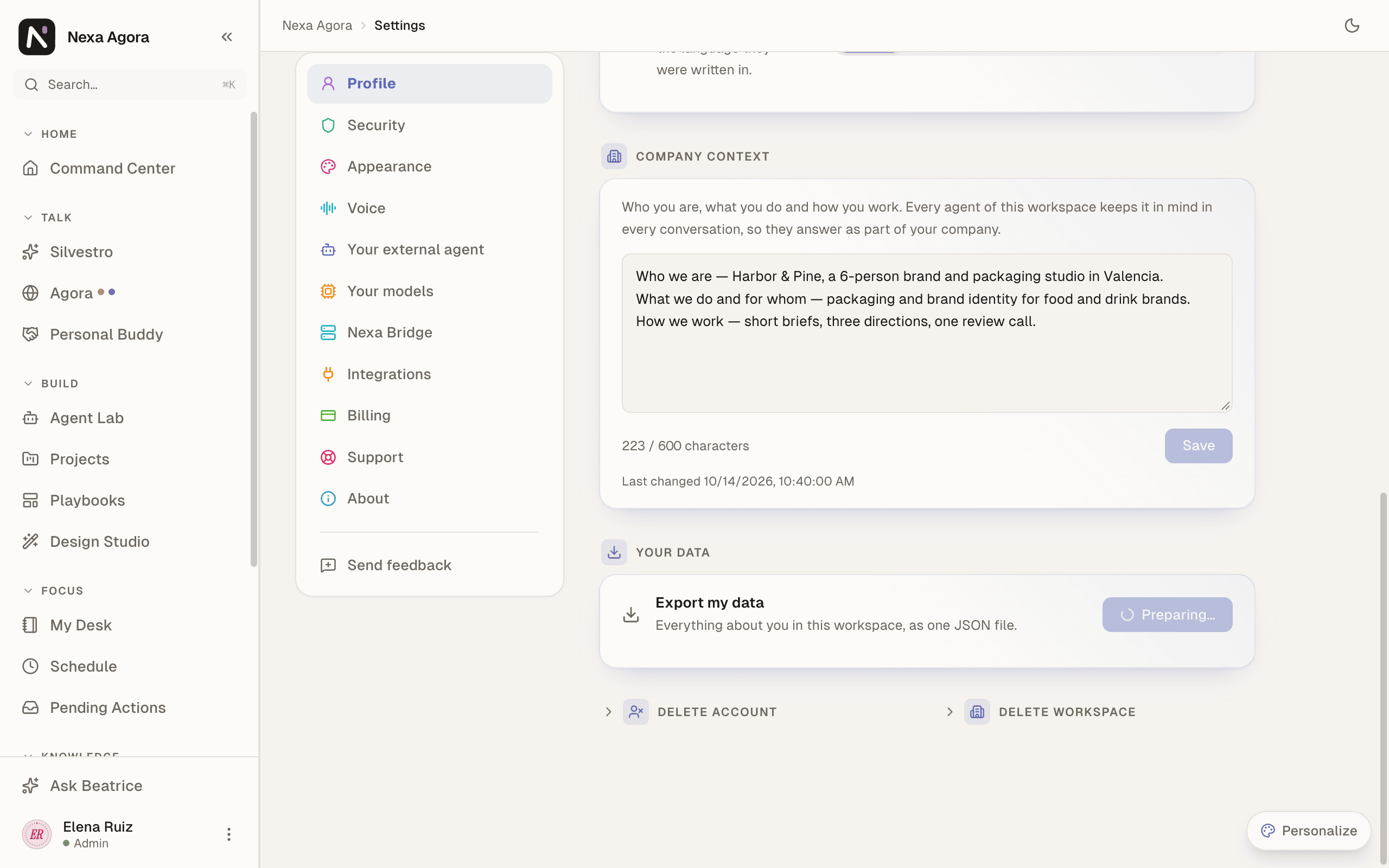Image resolution: width=1389 pixels, height=868 pixels.
Task: Click the Personalize button
Action: pos(1309,831)
